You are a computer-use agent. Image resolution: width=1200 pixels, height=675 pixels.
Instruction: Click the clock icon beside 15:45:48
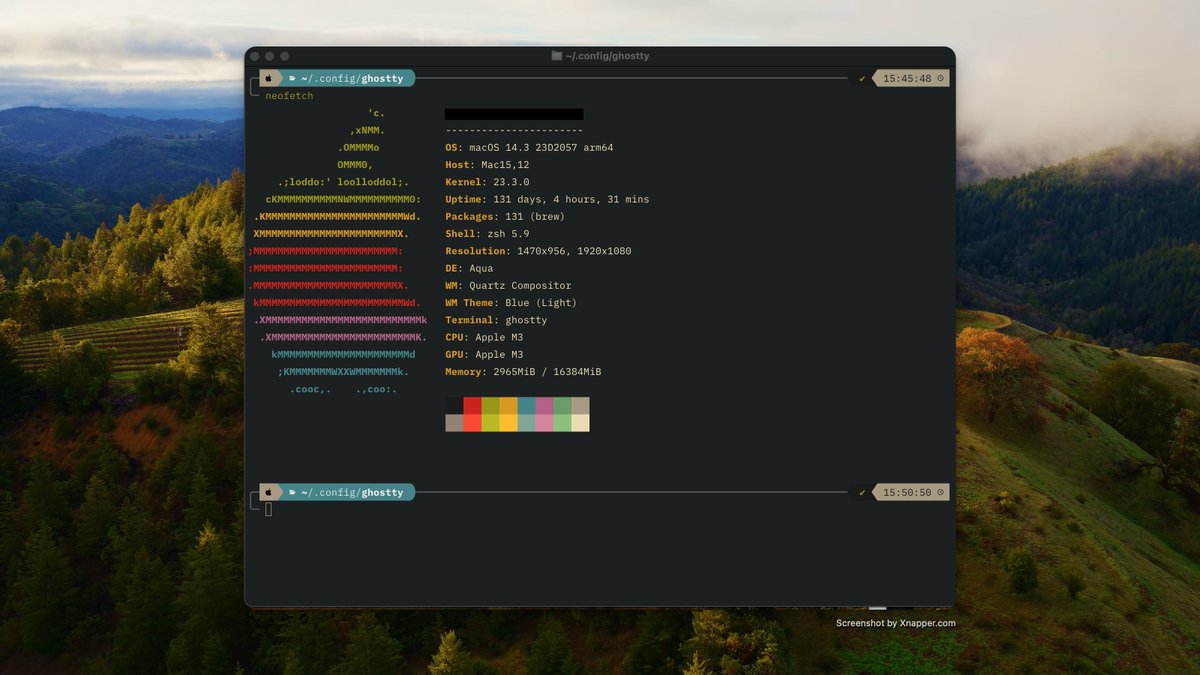click(x=940, y=78)
